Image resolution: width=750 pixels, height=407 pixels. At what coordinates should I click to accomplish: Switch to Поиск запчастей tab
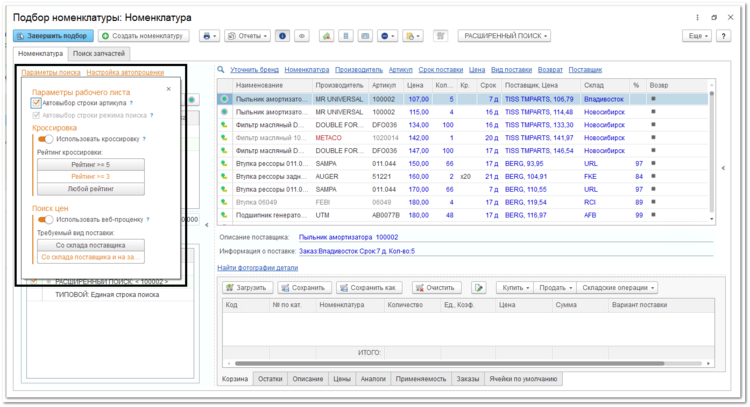(x=99, y=54)
